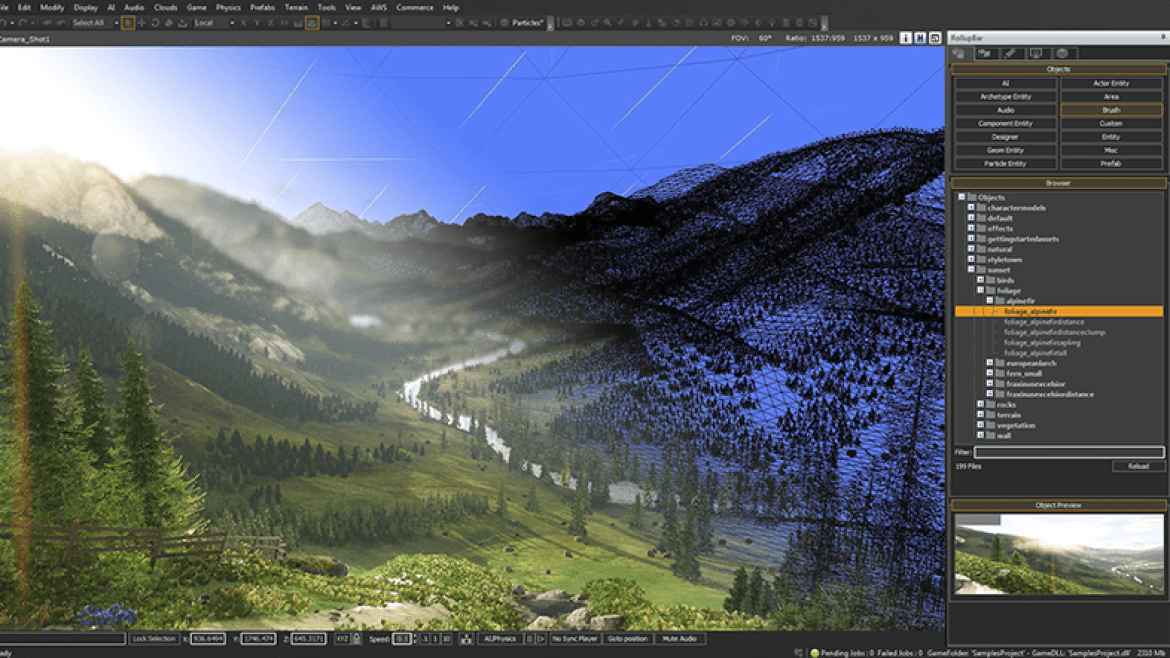
Task: Pin the RollupBar panel
Action: click(x=1163, y=37)
